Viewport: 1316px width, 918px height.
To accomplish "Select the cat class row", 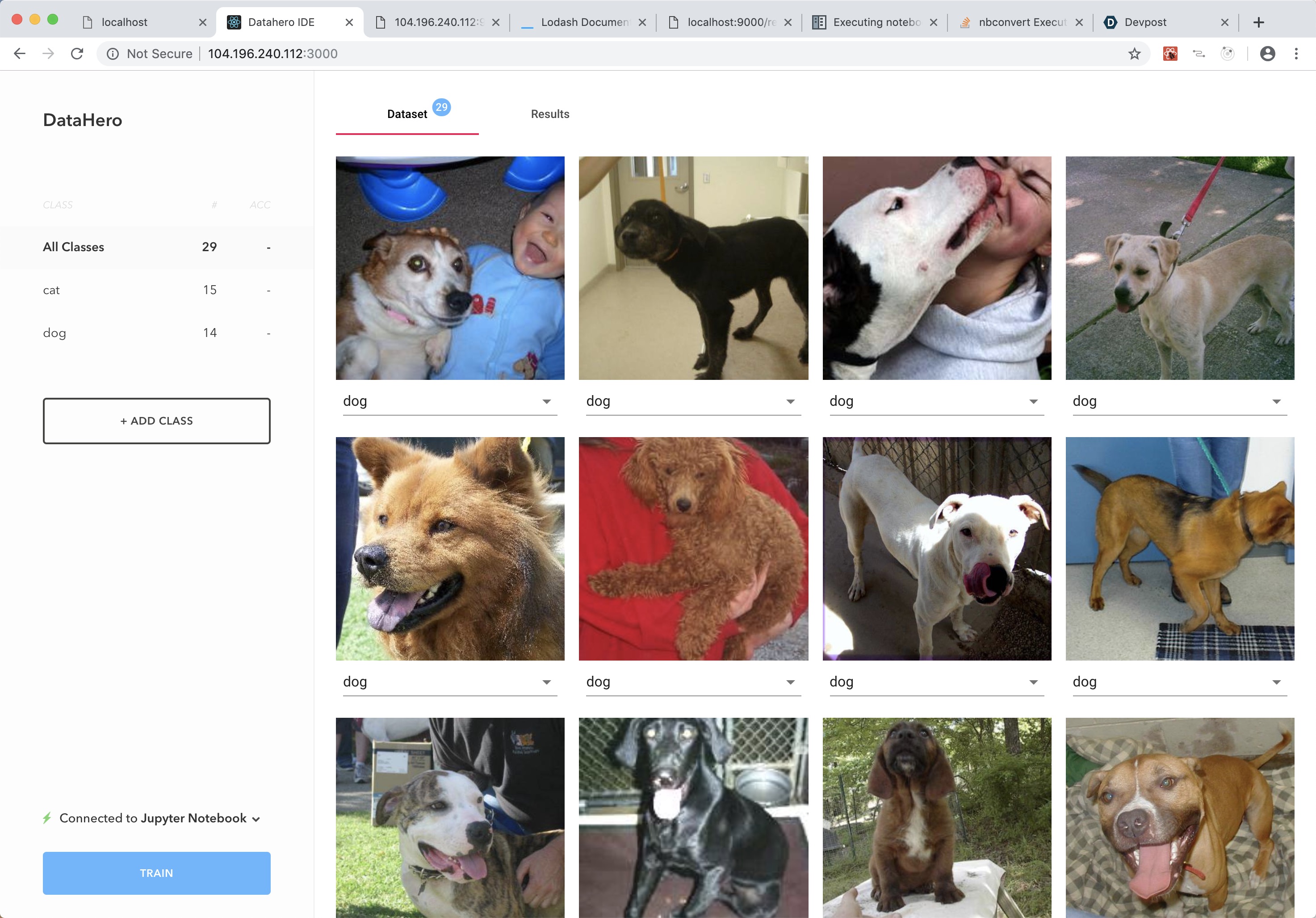I will coord(156,290).
